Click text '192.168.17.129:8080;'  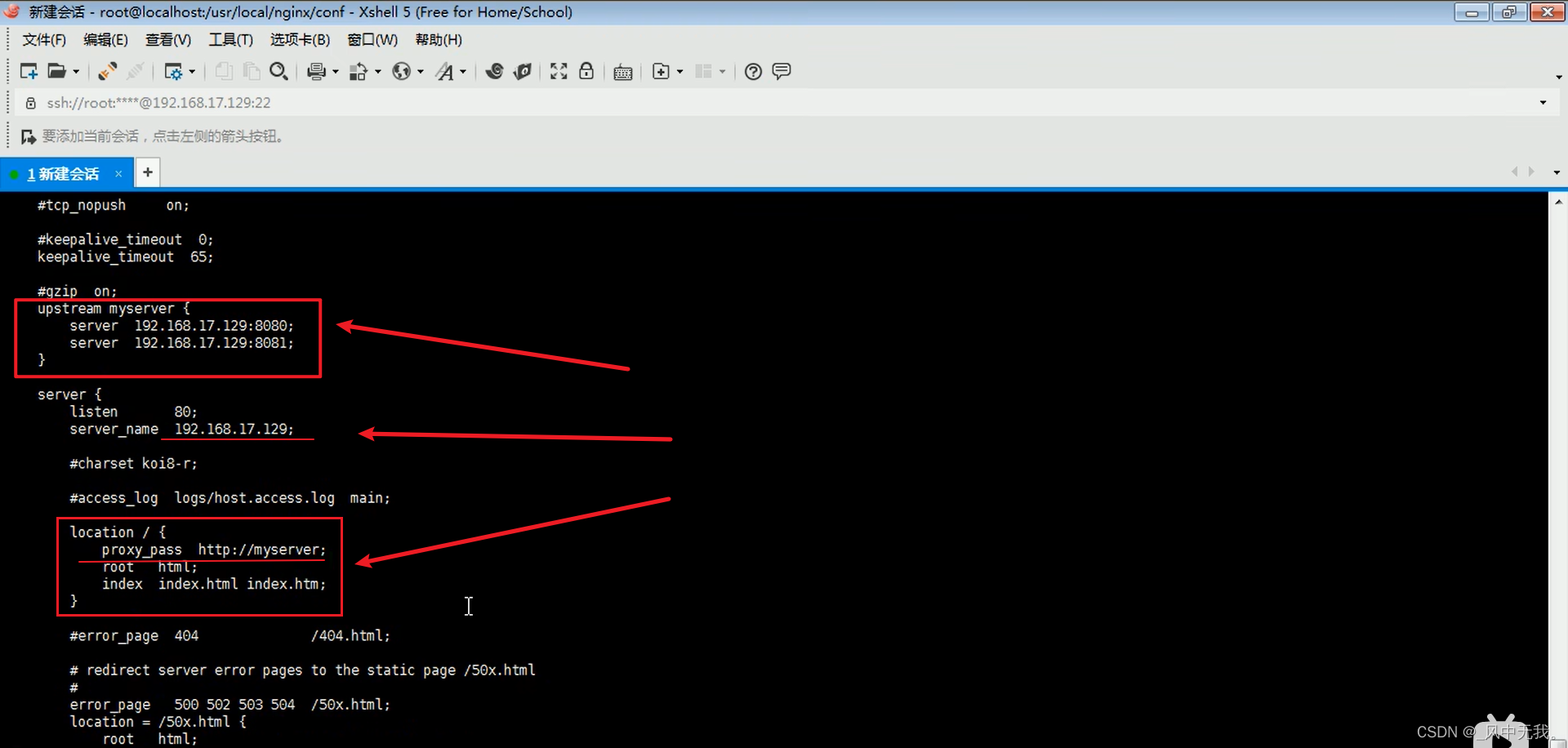[214, 326]
